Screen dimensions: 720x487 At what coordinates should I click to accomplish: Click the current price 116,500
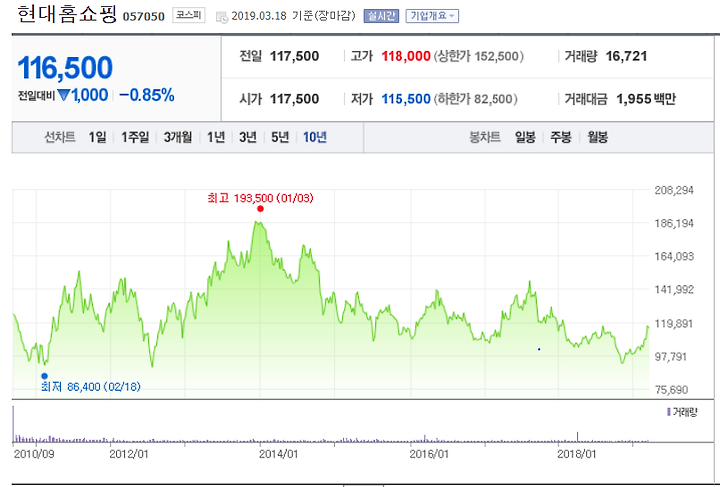pos(65,67)
